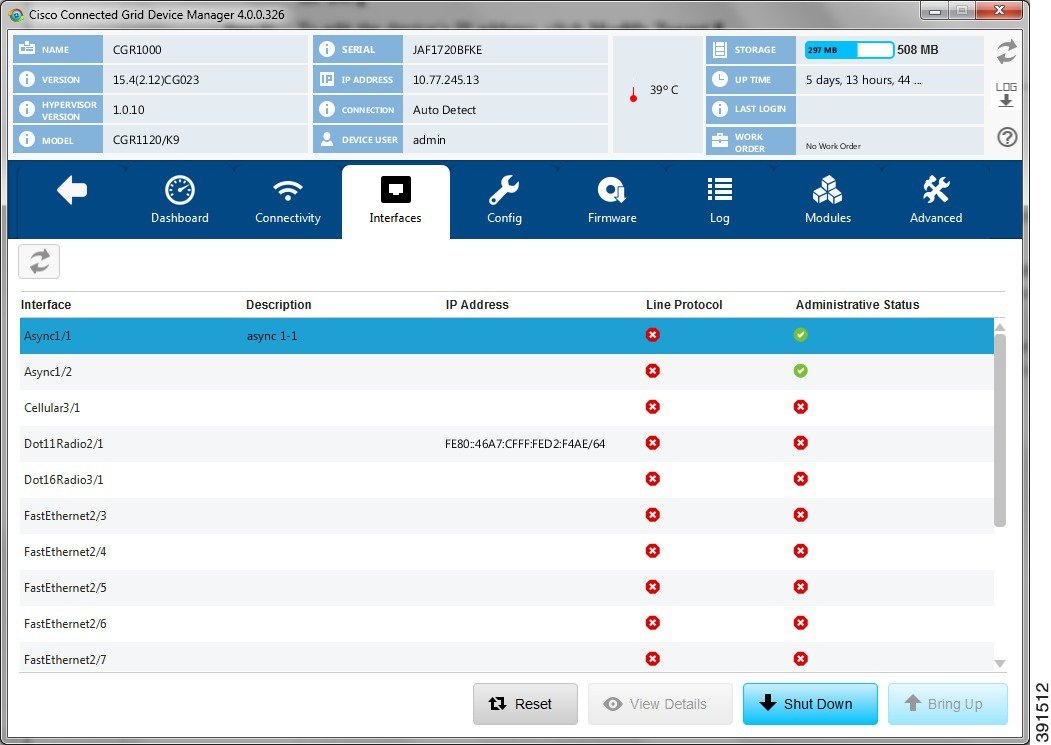Select the Async1/1 interface row
This screenshot has width=1051, height=745.
[x=507, y=336]
